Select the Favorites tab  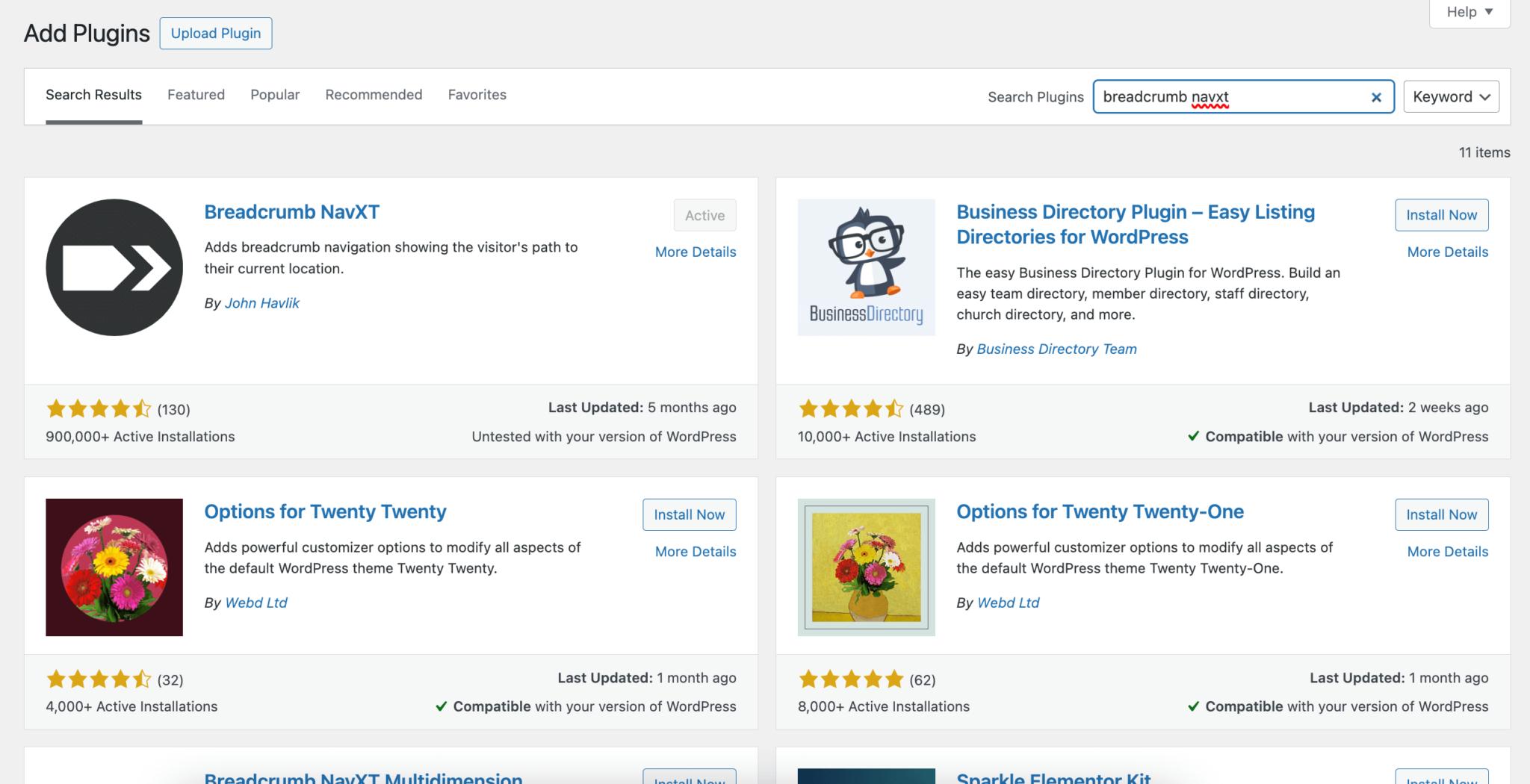[477, 95]
